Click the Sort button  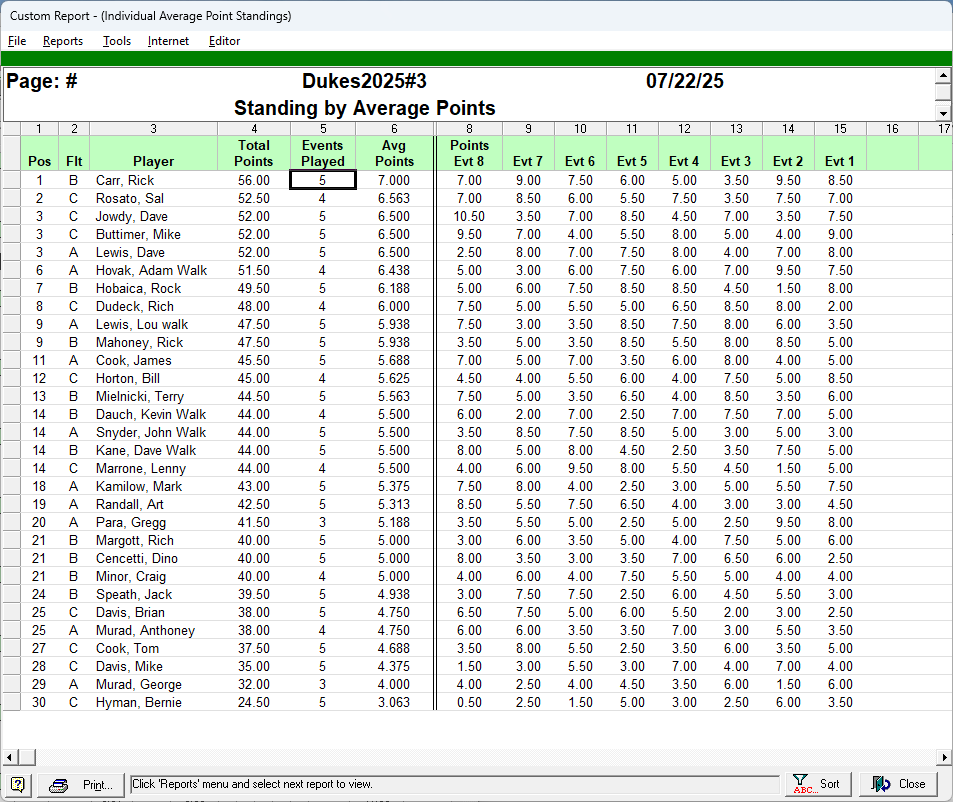[817, 784]
